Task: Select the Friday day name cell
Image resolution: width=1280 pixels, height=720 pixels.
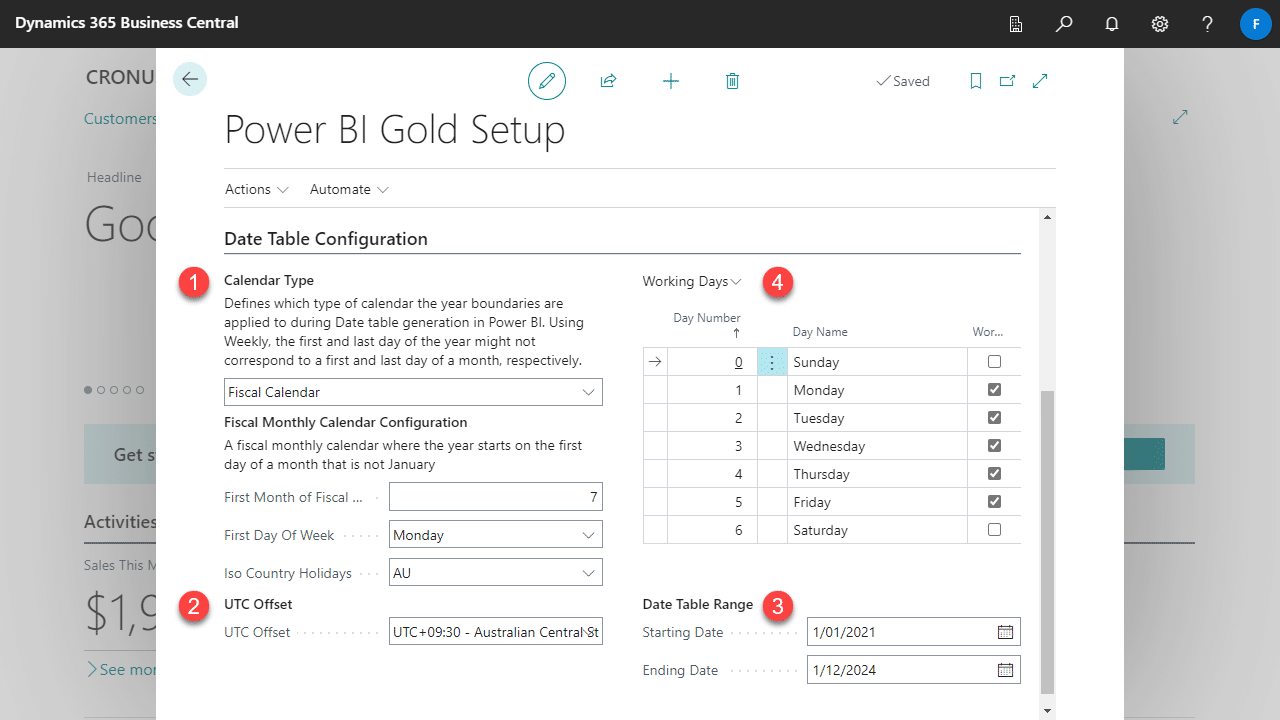Action: pos(878,502)
